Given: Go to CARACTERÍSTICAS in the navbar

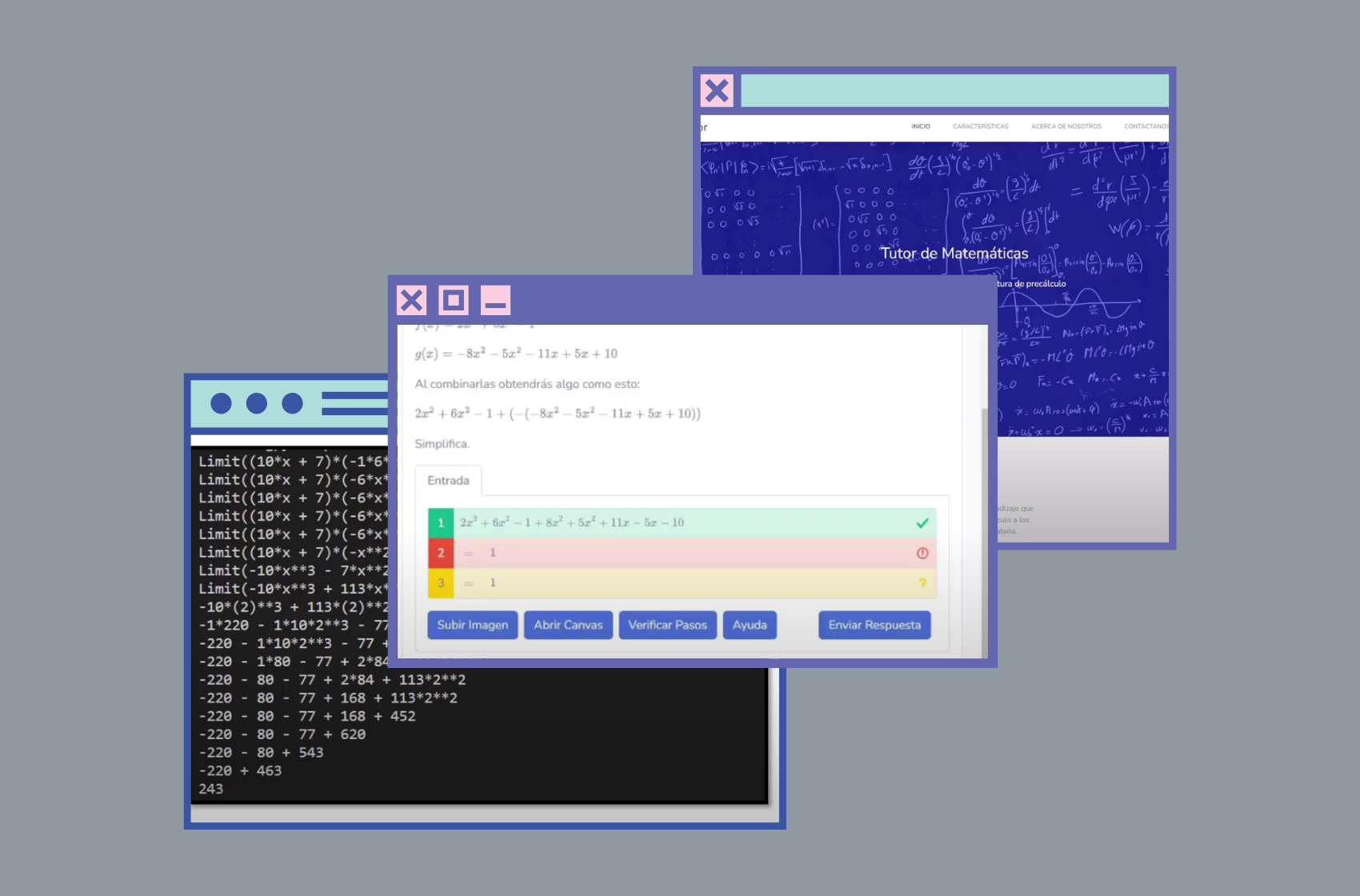Looking at the screenshot, I should click(x=980, y=126).
